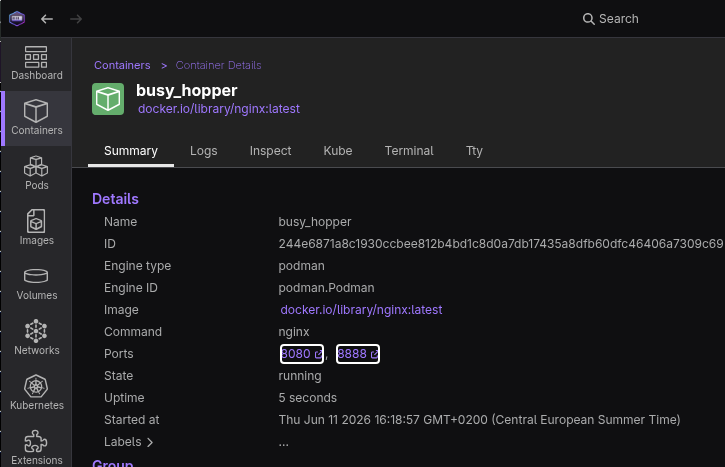Image resolution: width=725 pixels, height=467 pixels.
Task: Click the Name value busy_hopper
Action: [x=314, y=222]
